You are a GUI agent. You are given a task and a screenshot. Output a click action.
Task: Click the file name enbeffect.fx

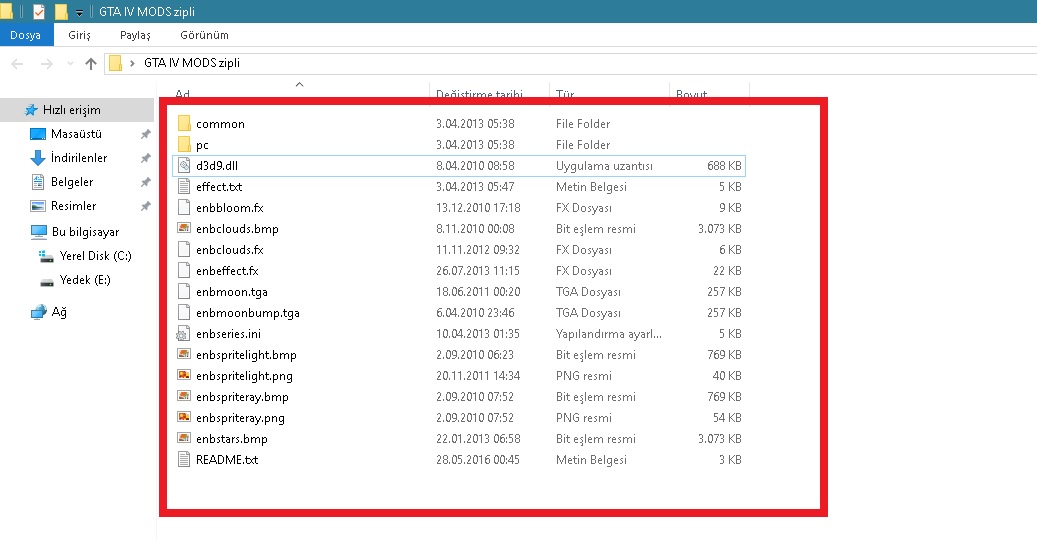point(228,271)
